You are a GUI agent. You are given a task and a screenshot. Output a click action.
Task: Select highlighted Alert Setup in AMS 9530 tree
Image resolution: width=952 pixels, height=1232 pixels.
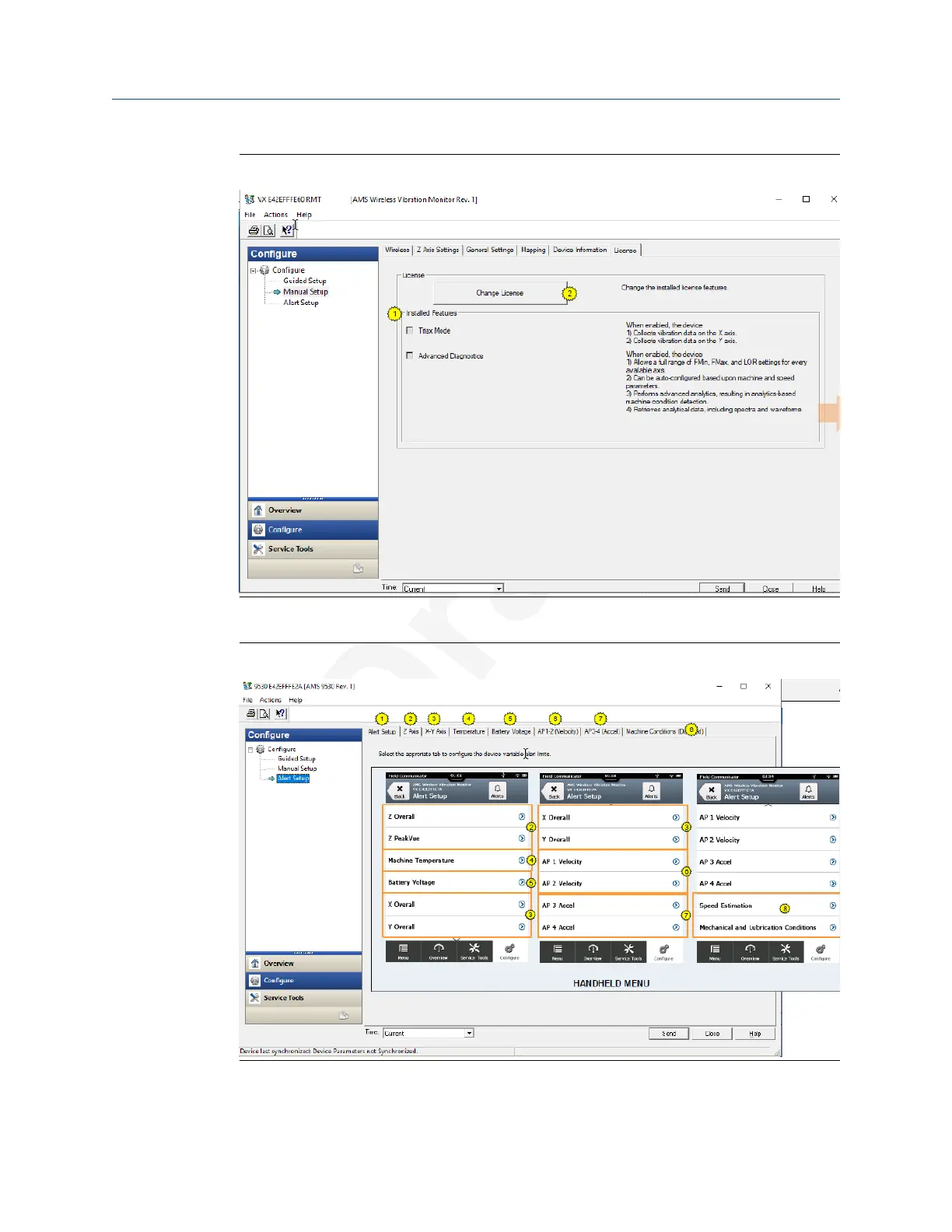[x=294, y=778]
